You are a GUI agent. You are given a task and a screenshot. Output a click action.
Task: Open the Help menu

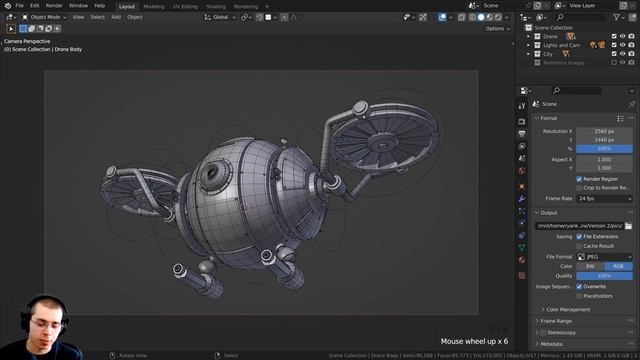(x=100, y=6)
